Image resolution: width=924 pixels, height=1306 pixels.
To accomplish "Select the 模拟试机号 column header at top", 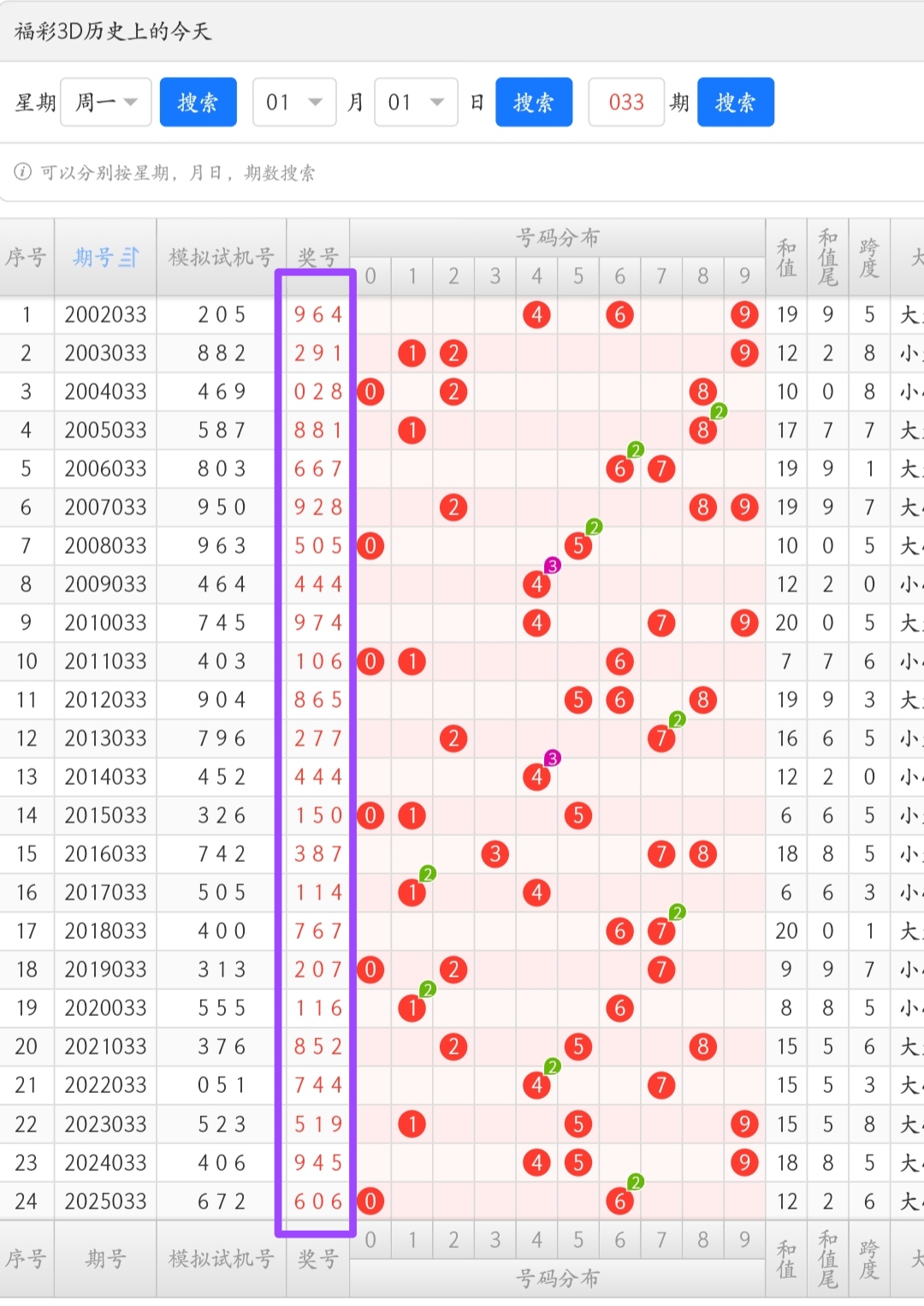I will click(x=221, y=258).
